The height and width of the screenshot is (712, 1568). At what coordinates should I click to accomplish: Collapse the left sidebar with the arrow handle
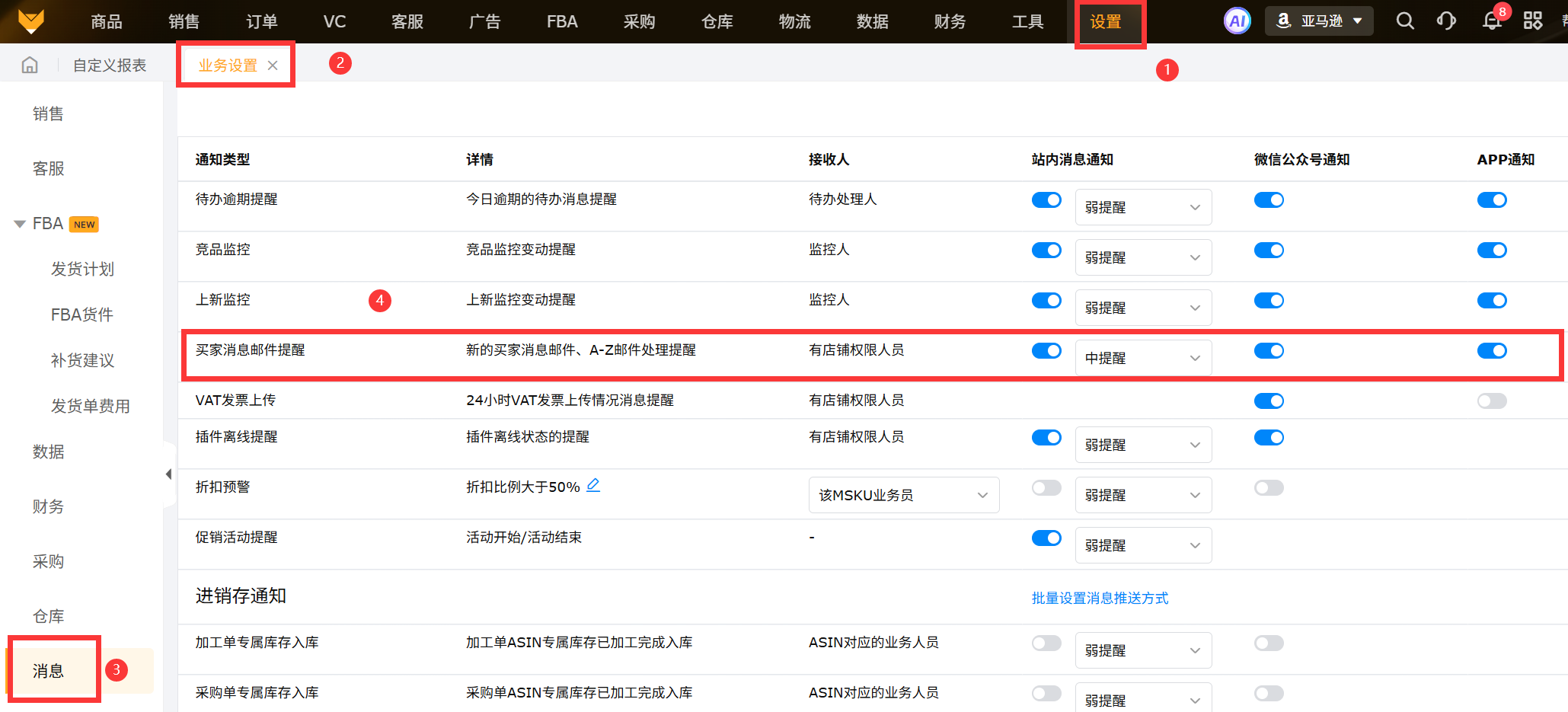tap(168, 474)
